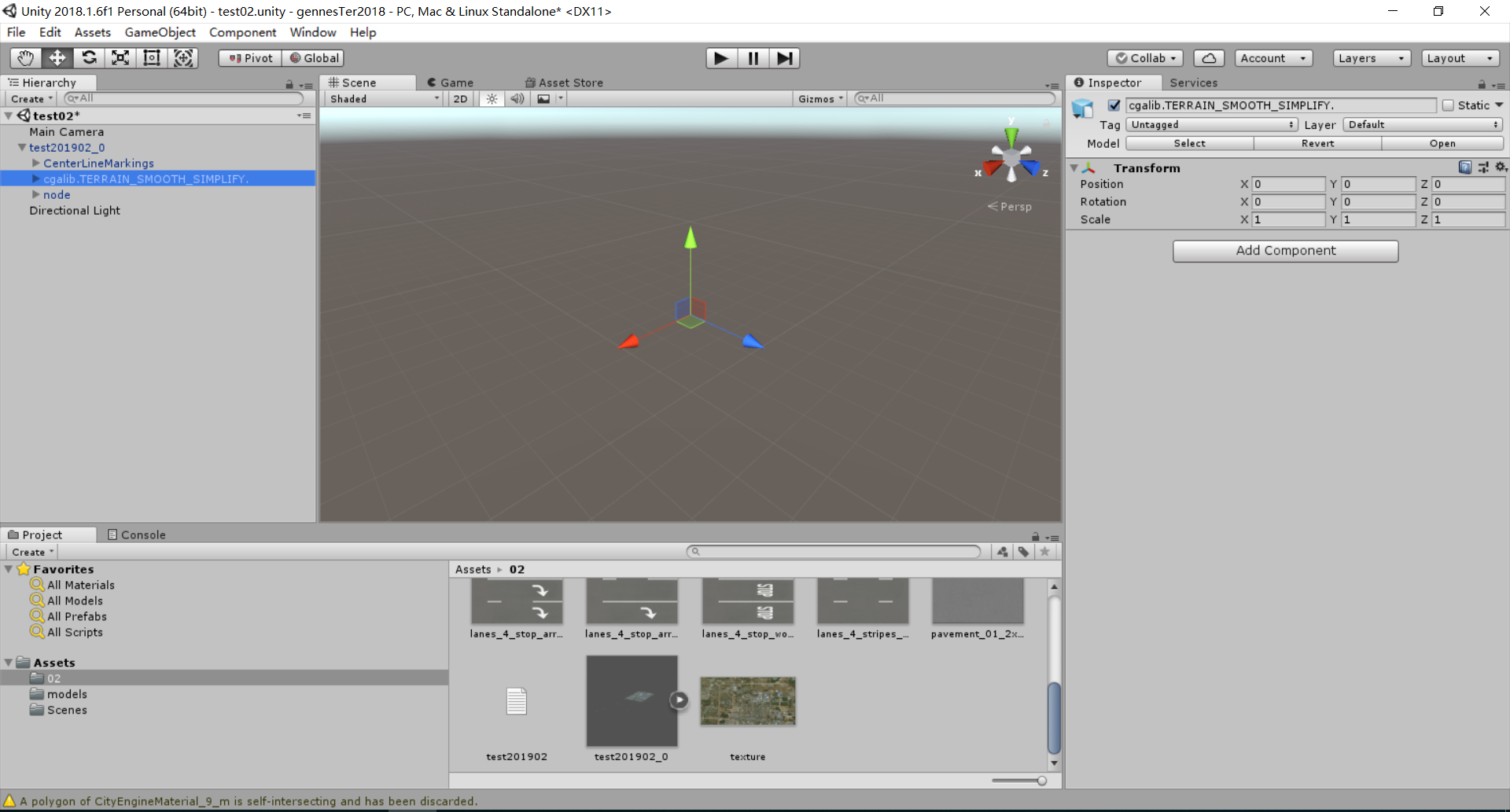Click the Hierarchy search field
The width and height of the screenshot is (1510, 812).
tap(183, 98)
